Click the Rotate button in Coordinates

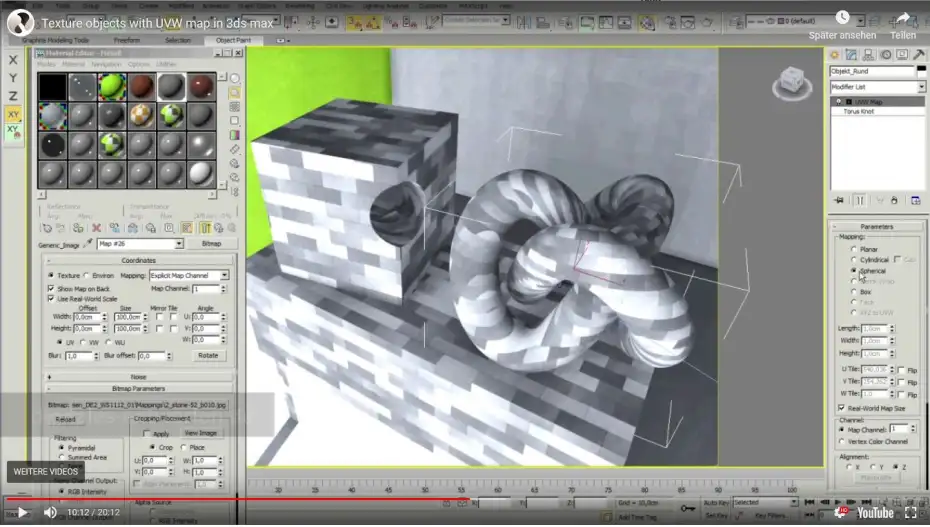pos(208,356)
